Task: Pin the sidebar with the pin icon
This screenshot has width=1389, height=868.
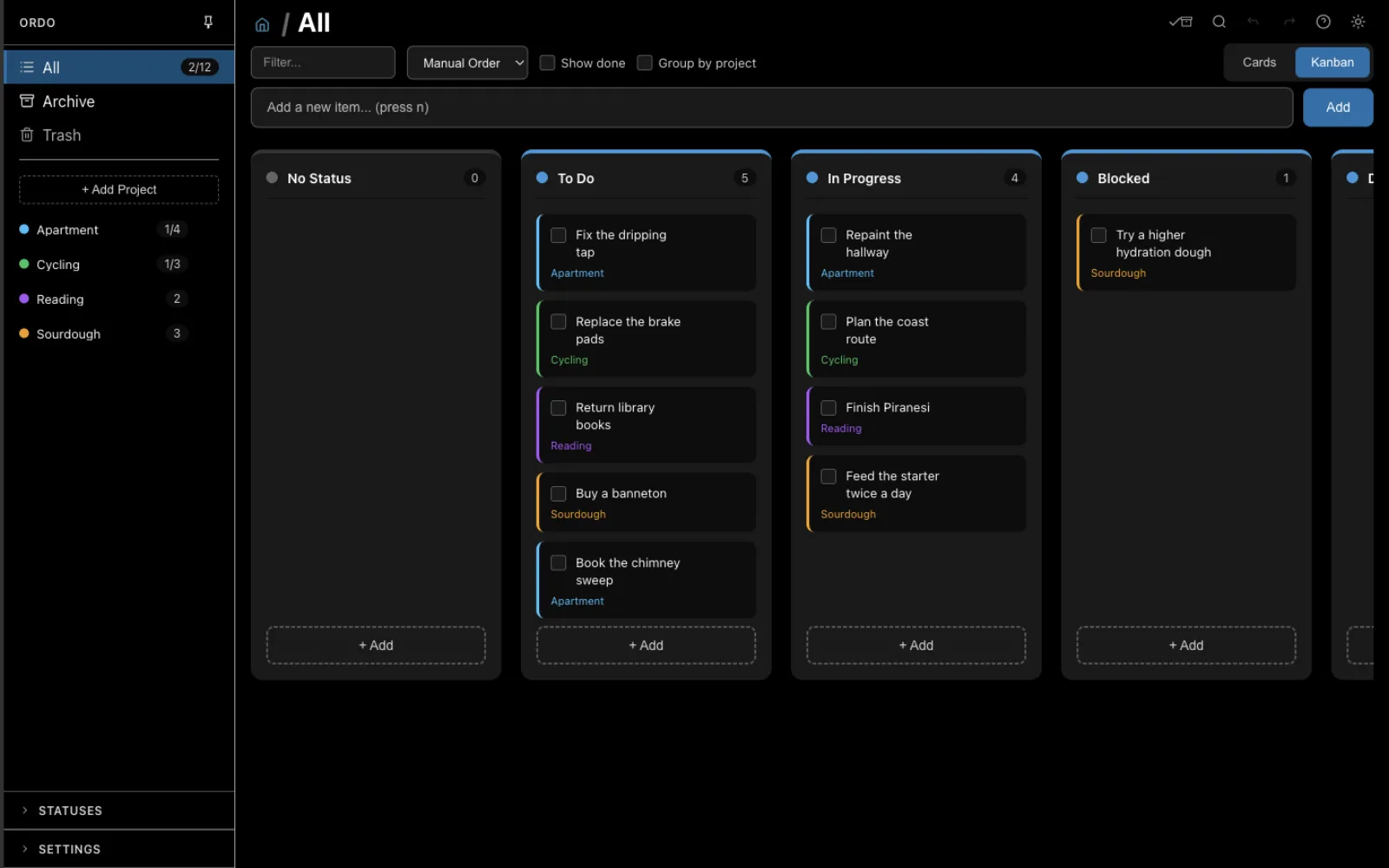Action: pos(208,22)
